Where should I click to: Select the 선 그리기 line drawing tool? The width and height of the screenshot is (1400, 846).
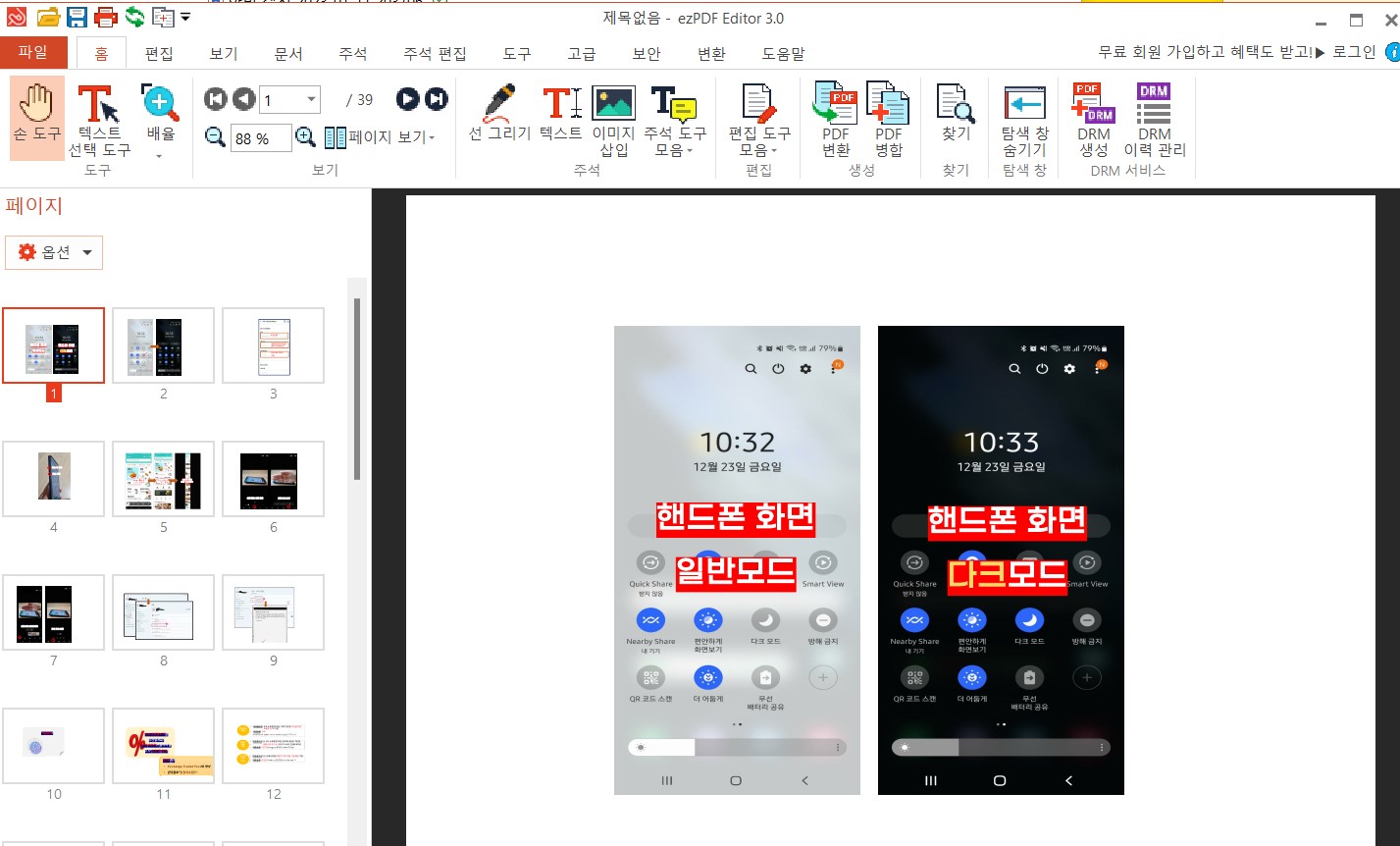(499, 113)
